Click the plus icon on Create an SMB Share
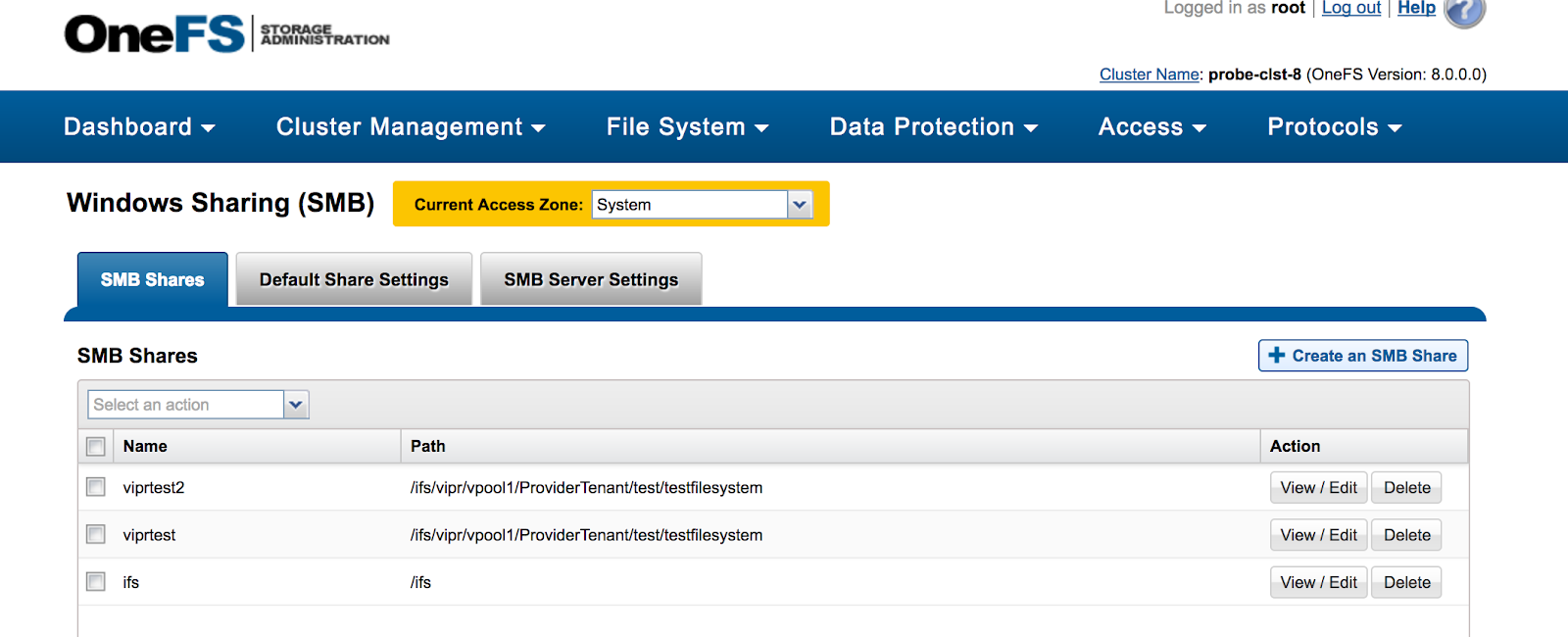The height and width of the screenshot is (637, 1568). [1276, 355]
